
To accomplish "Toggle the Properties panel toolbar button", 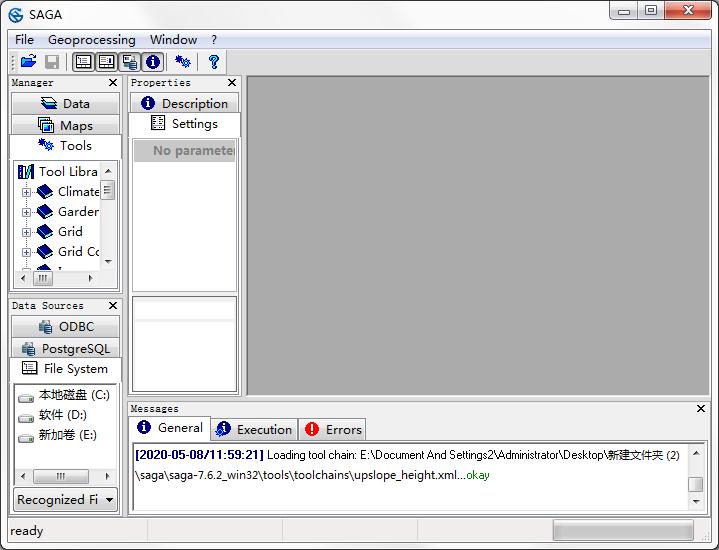I will [x=106, y=61].
